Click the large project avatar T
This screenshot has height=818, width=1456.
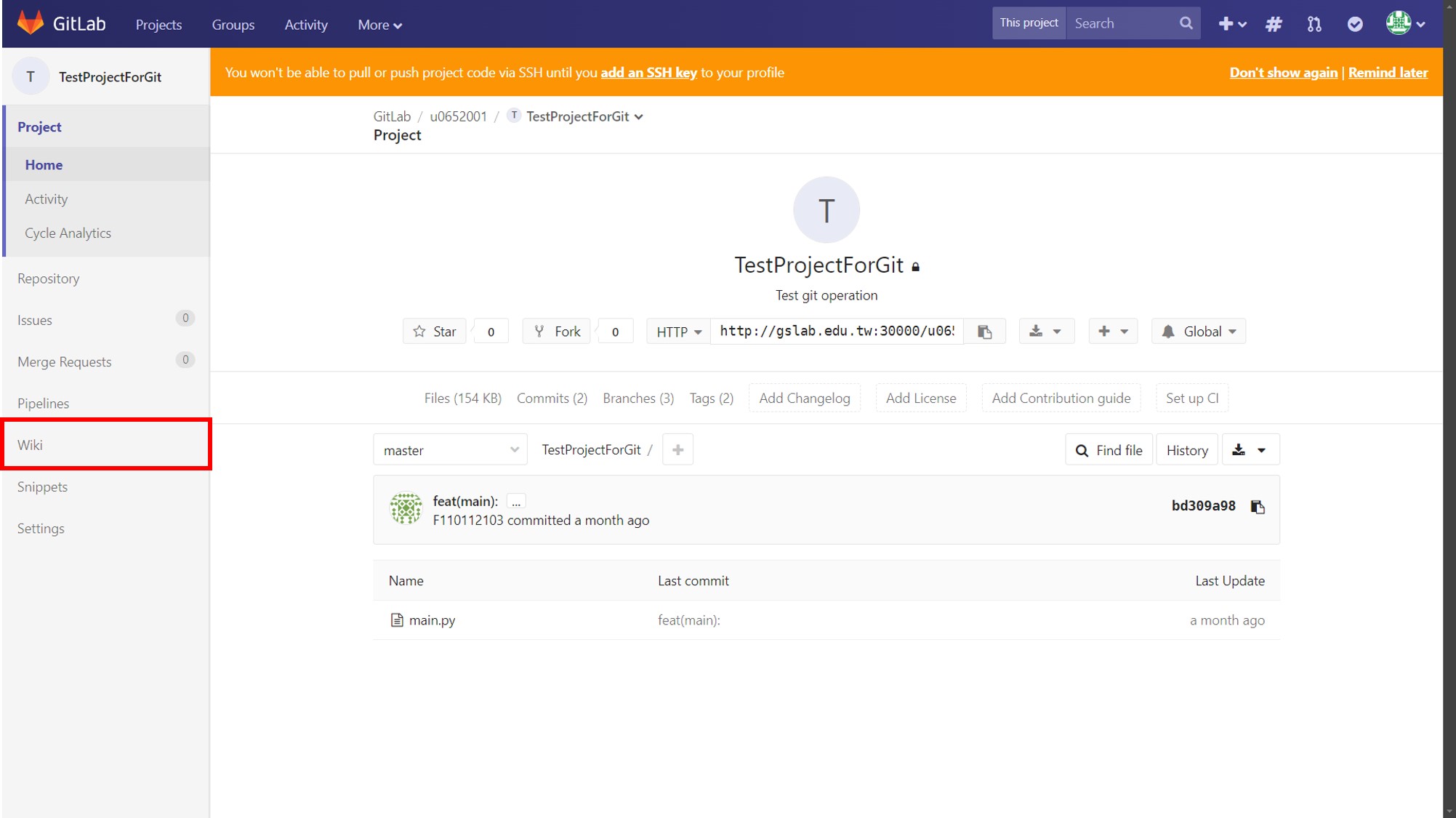click(826, 210)
